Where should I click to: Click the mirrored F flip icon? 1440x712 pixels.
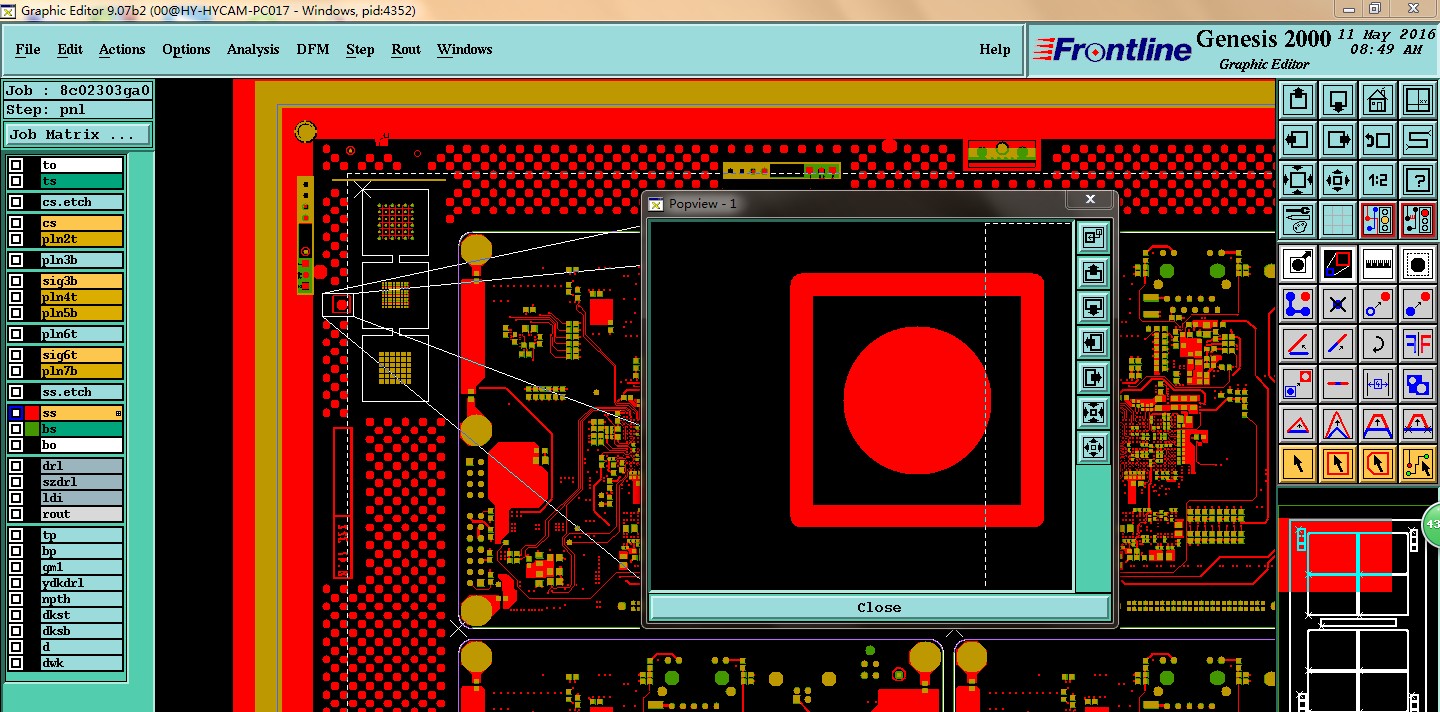(1418, 344)
